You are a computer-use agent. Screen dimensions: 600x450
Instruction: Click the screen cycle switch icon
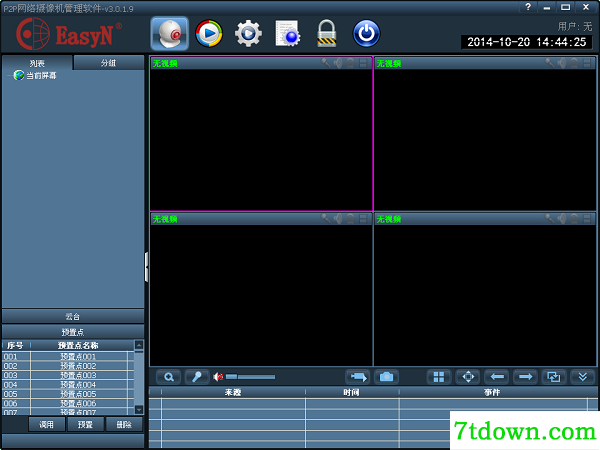pyautogui.click(x=554, y=377)
